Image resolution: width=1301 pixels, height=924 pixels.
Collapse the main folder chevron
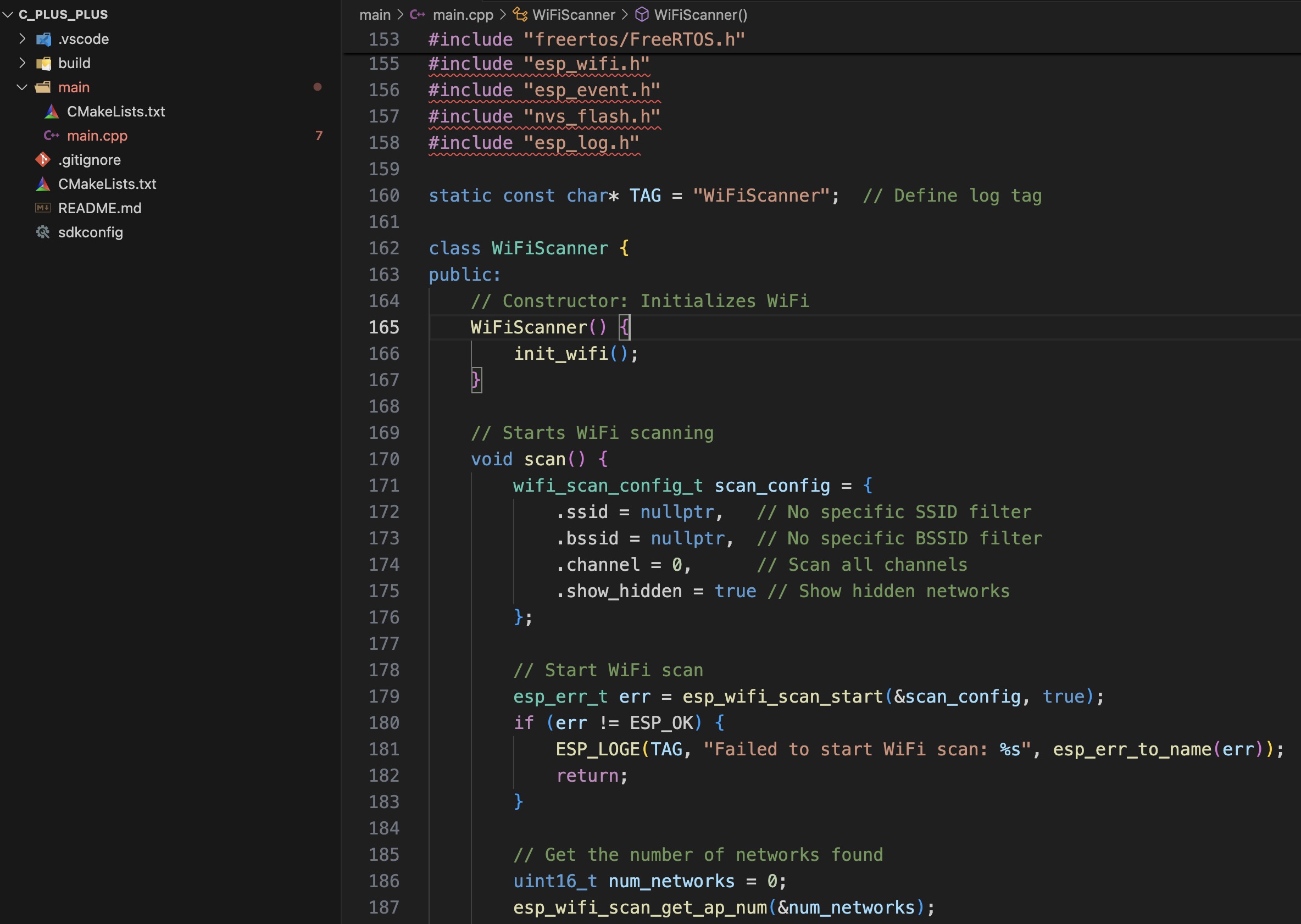pyautogui.click(x=22, y=87)
